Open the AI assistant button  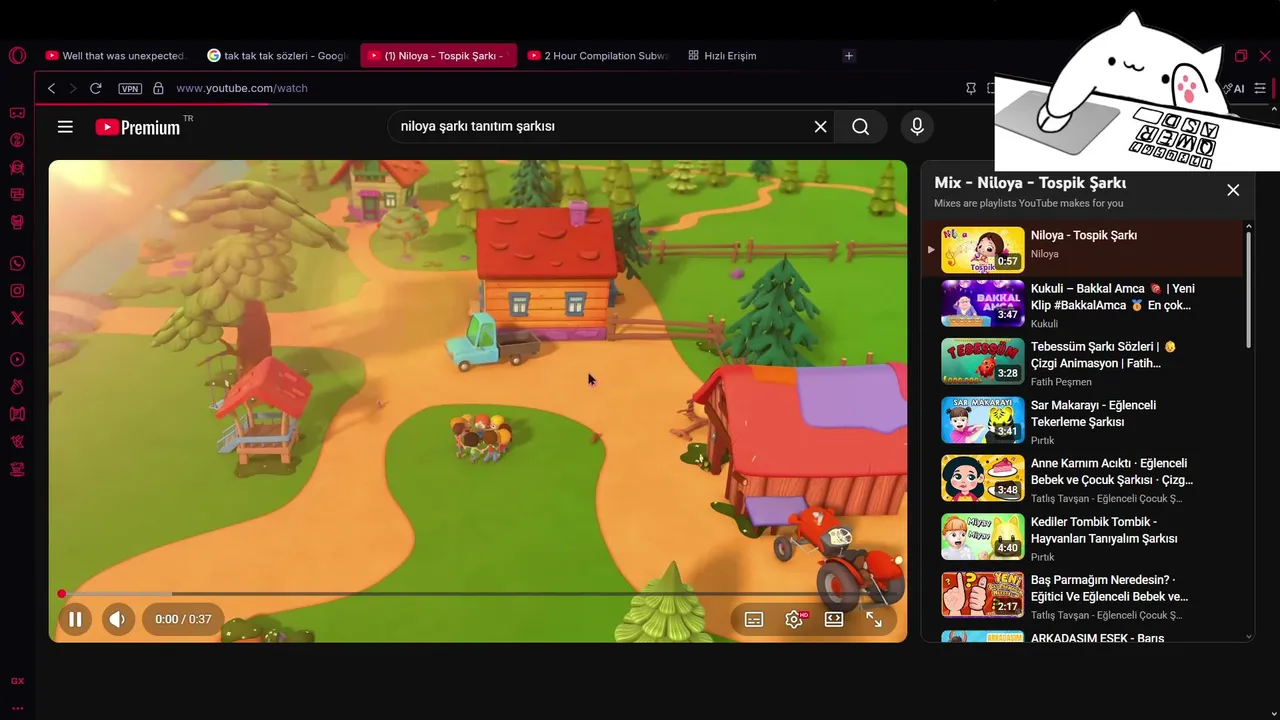pyautogui.click(x=1234, y=88)
